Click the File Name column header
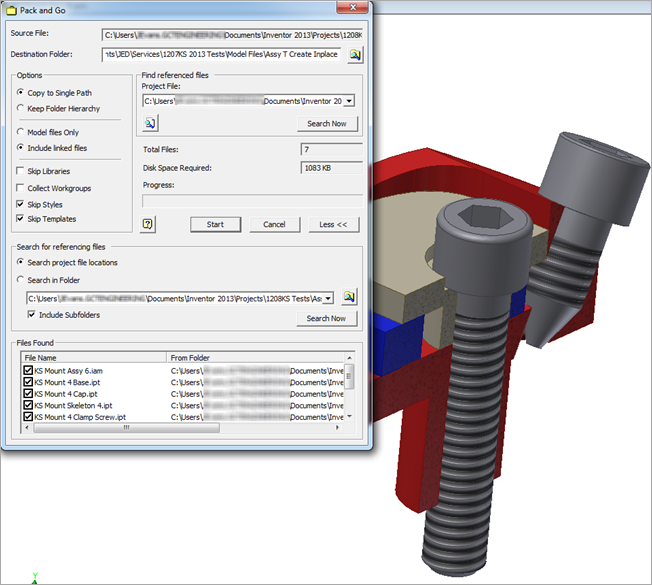This screenshot has width=652, height=585. point(94,358)
